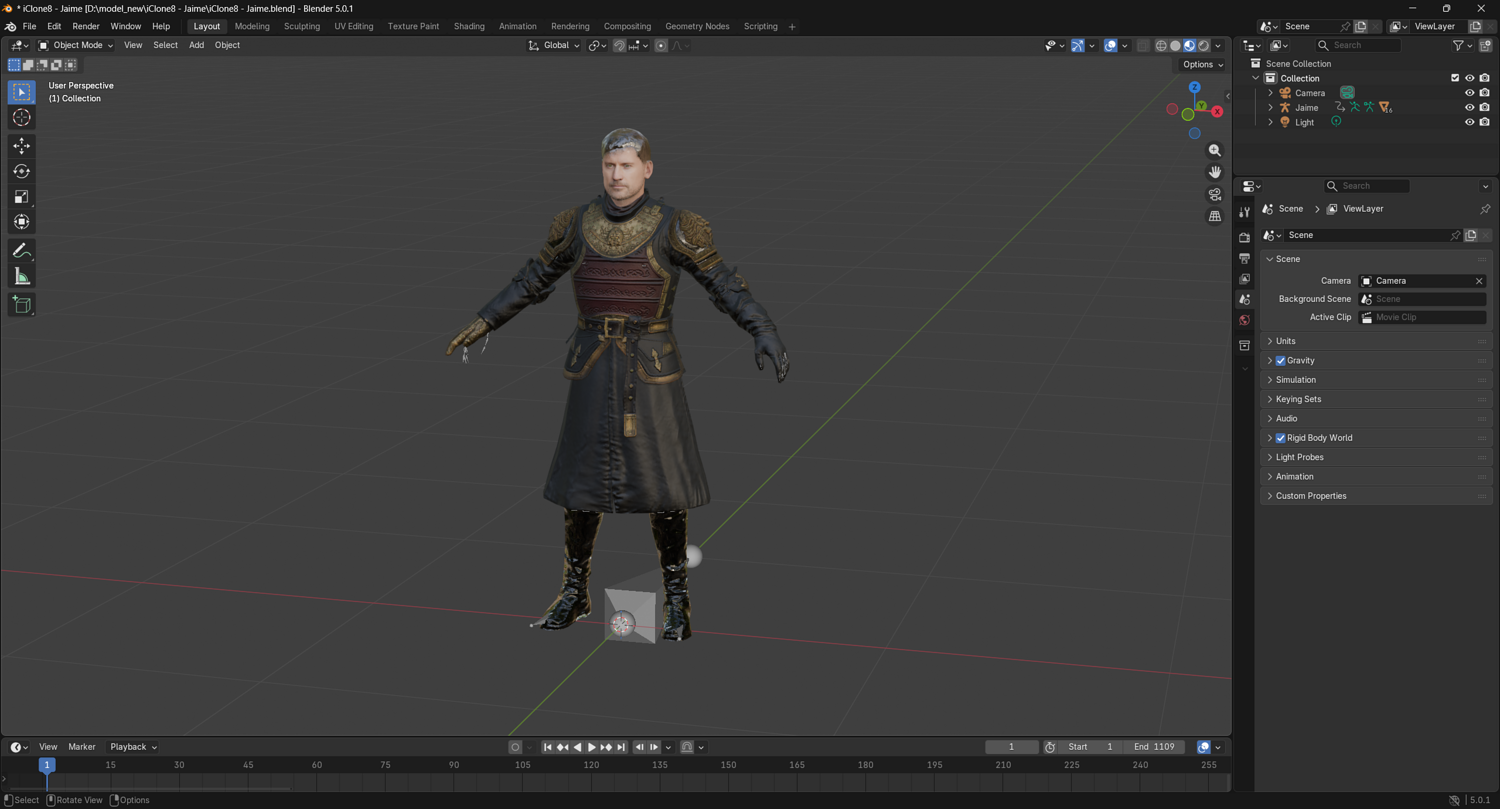The height and width of the screenshot is (809, 1500).
Task: Select the Transform tool
Action: pyautogui.click(x=22, y=222)
